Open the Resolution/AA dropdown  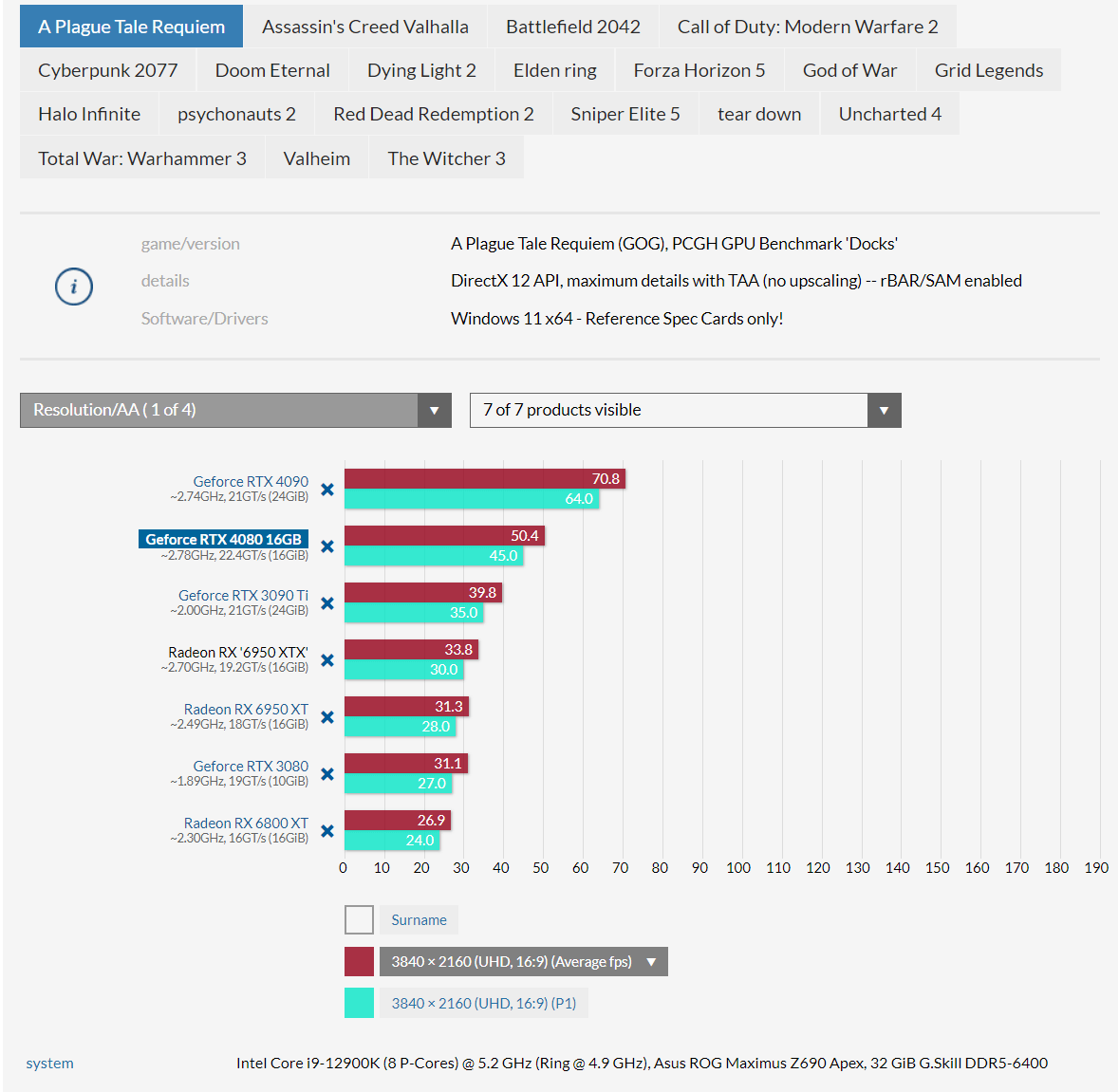coord(235,410)
